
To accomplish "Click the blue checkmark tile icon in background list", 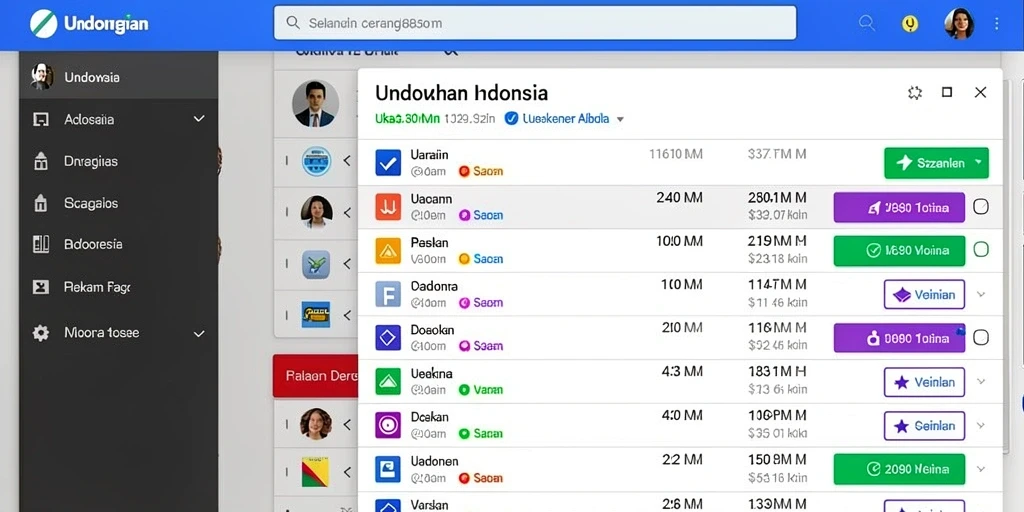I will click(316, 264).
